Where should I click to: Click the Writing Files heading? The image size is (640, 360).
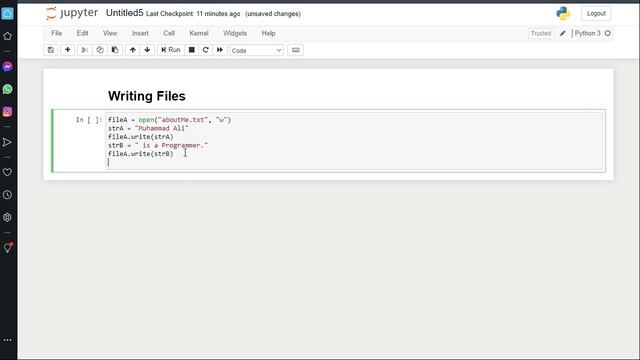point(147,96)
